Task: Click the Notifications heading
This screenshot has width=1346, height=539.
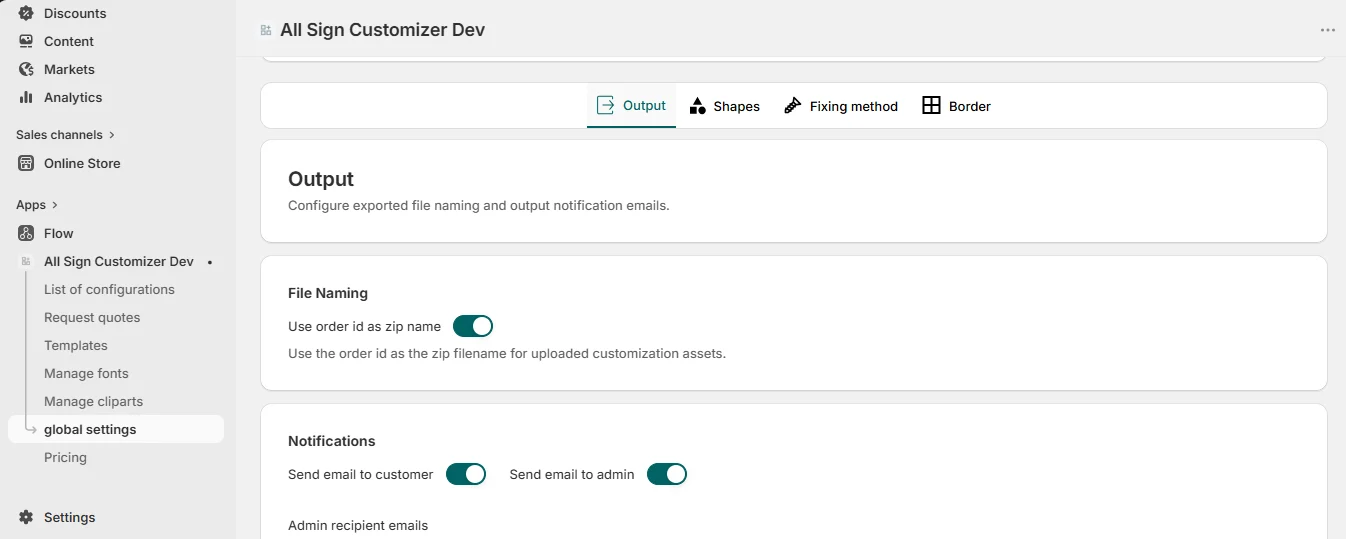Action: click(x=332, y=441)
